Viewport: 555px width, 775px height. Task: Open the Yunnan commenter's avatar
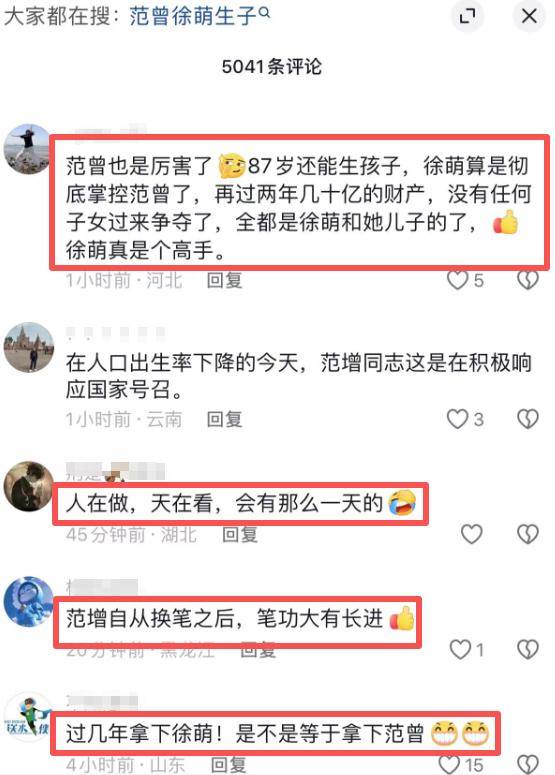click(29, 347)
